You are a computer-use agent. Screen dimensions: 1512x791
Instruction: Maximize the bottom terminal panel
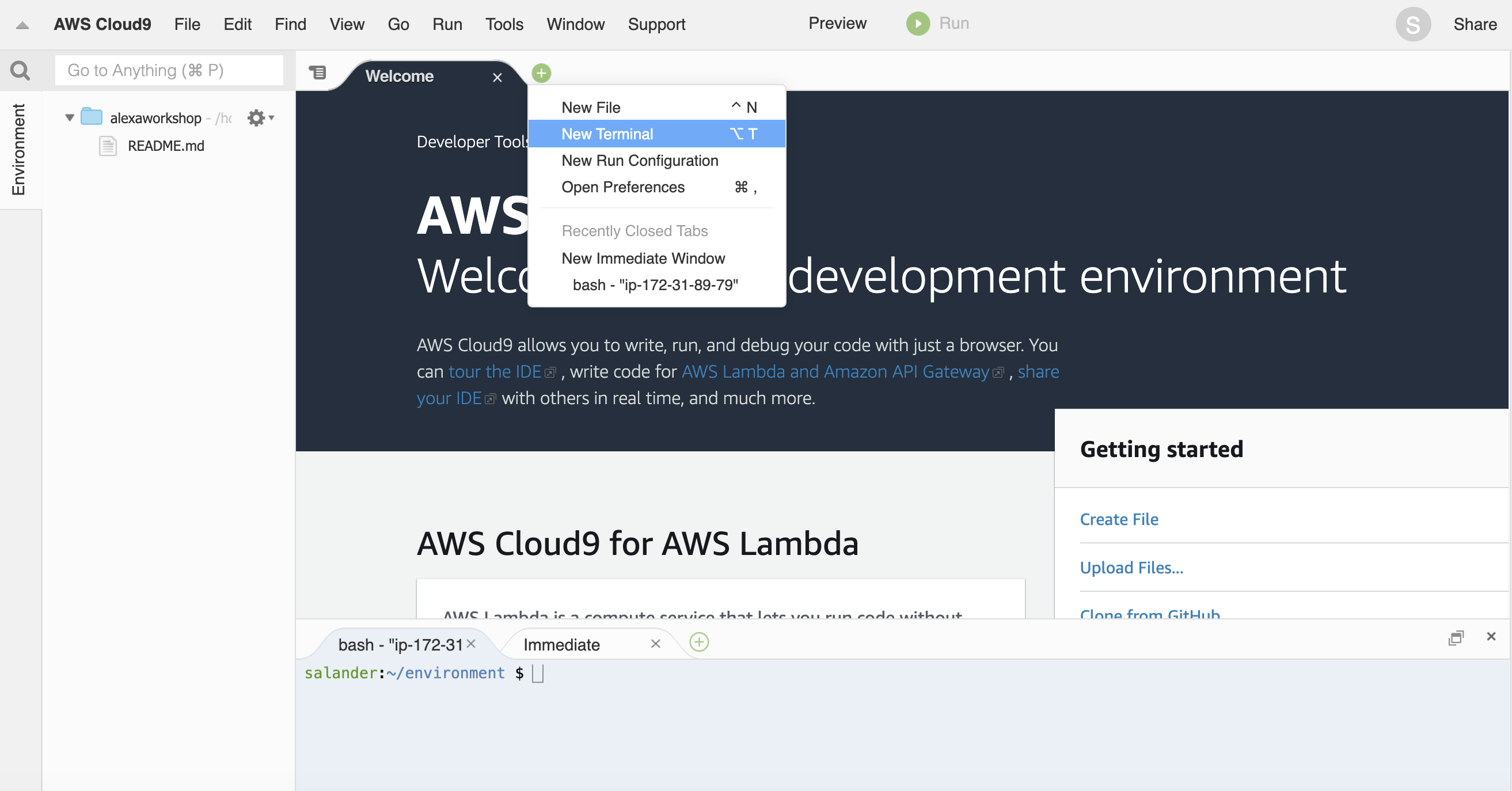1456,638
